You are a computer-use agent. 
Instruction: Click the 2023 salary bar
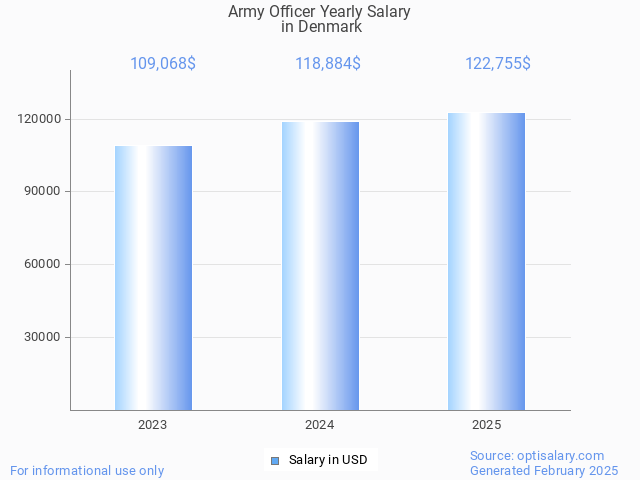(153, 278)
